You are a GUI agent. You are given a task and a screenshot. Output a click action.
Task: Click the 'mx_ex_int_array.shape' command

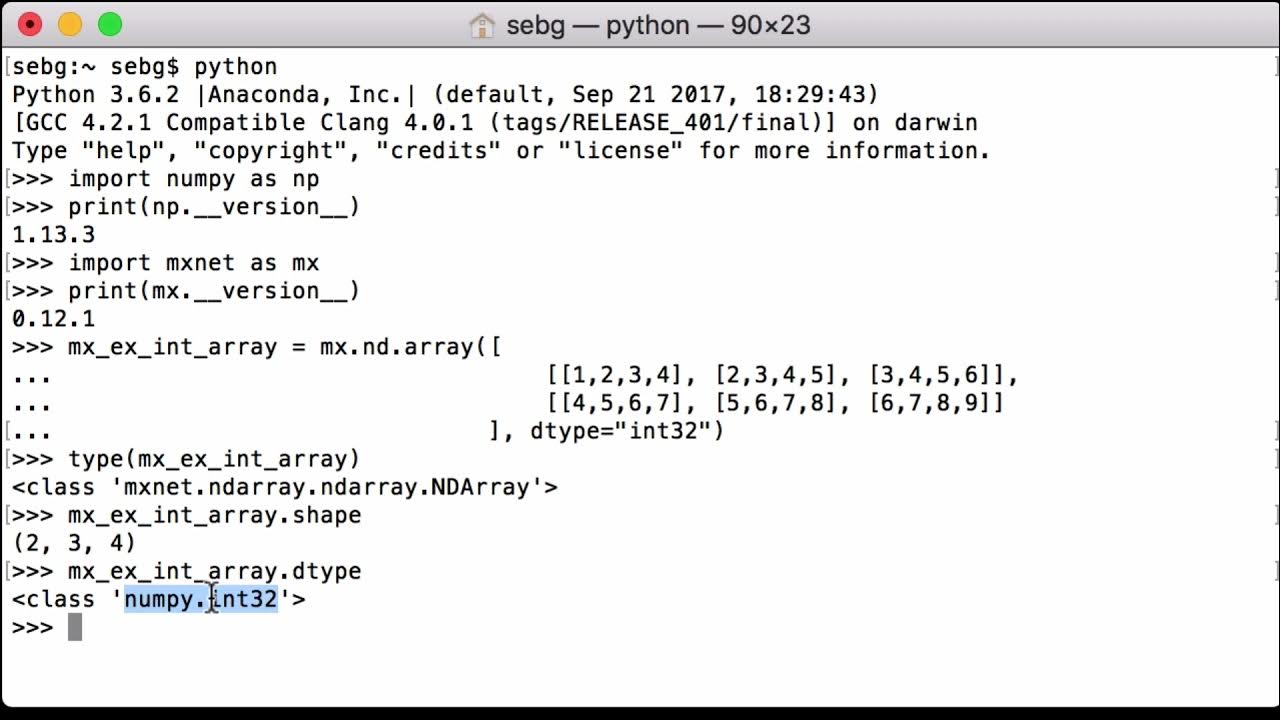tap(214, 515)
